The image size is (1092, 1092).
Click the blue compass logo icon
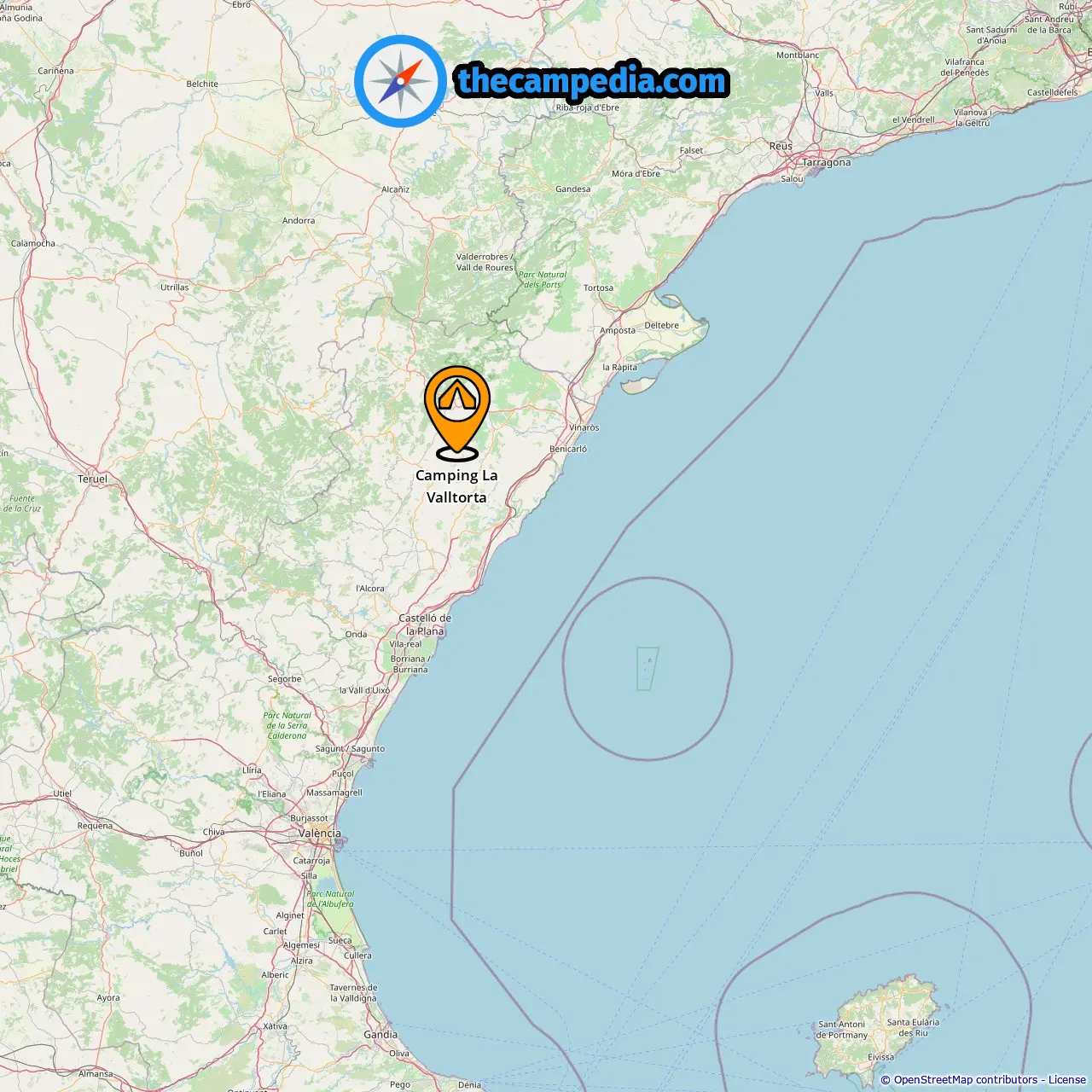coord(400,81)
